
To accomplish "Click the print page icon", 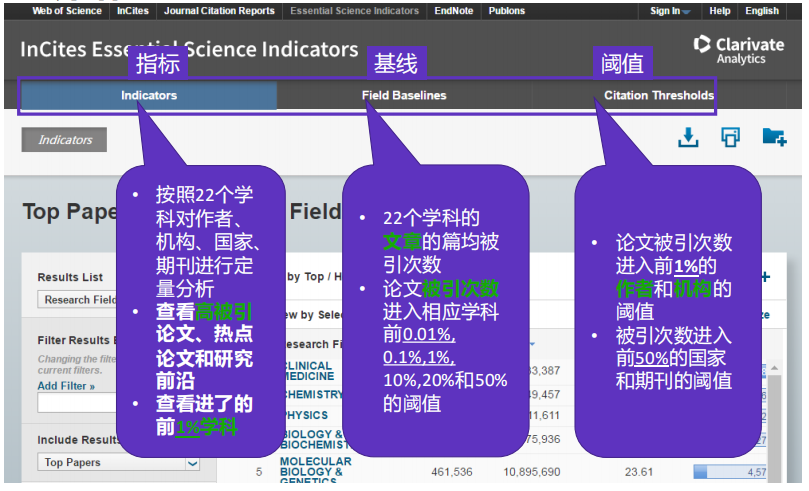I will pyautogui.click(x=730, y=137).
